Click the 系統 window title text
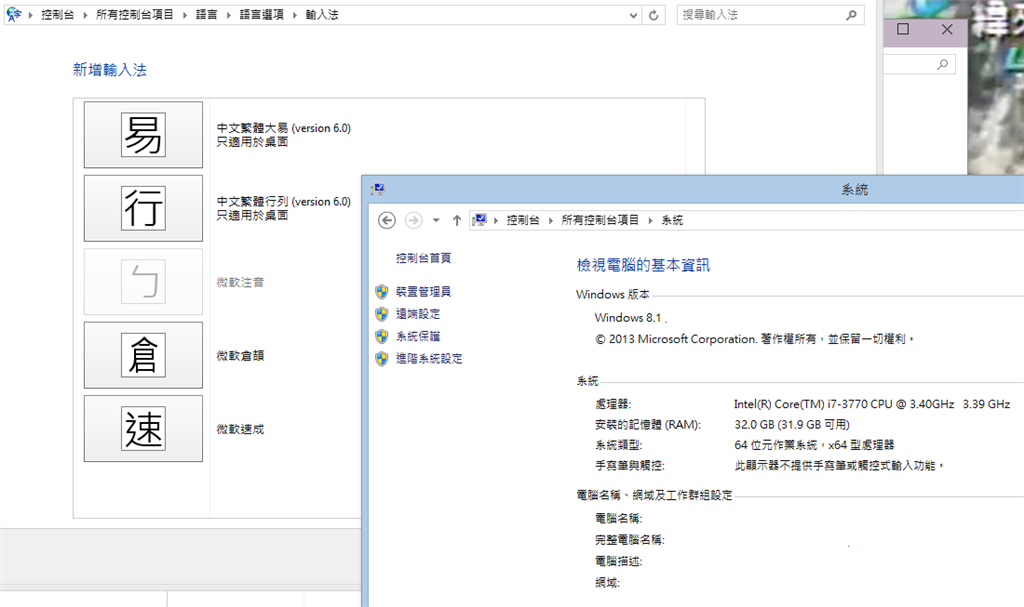The height and width of the screenshot is (607, 1024). [x=854, y=190]
